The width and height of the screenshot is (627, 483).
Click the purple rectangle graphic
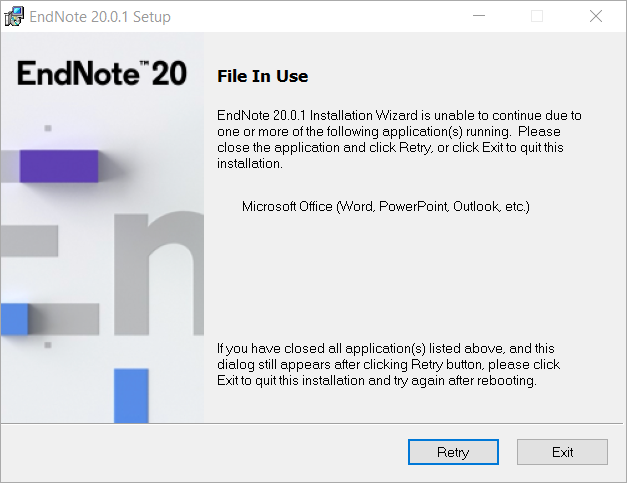pos(59,166)
